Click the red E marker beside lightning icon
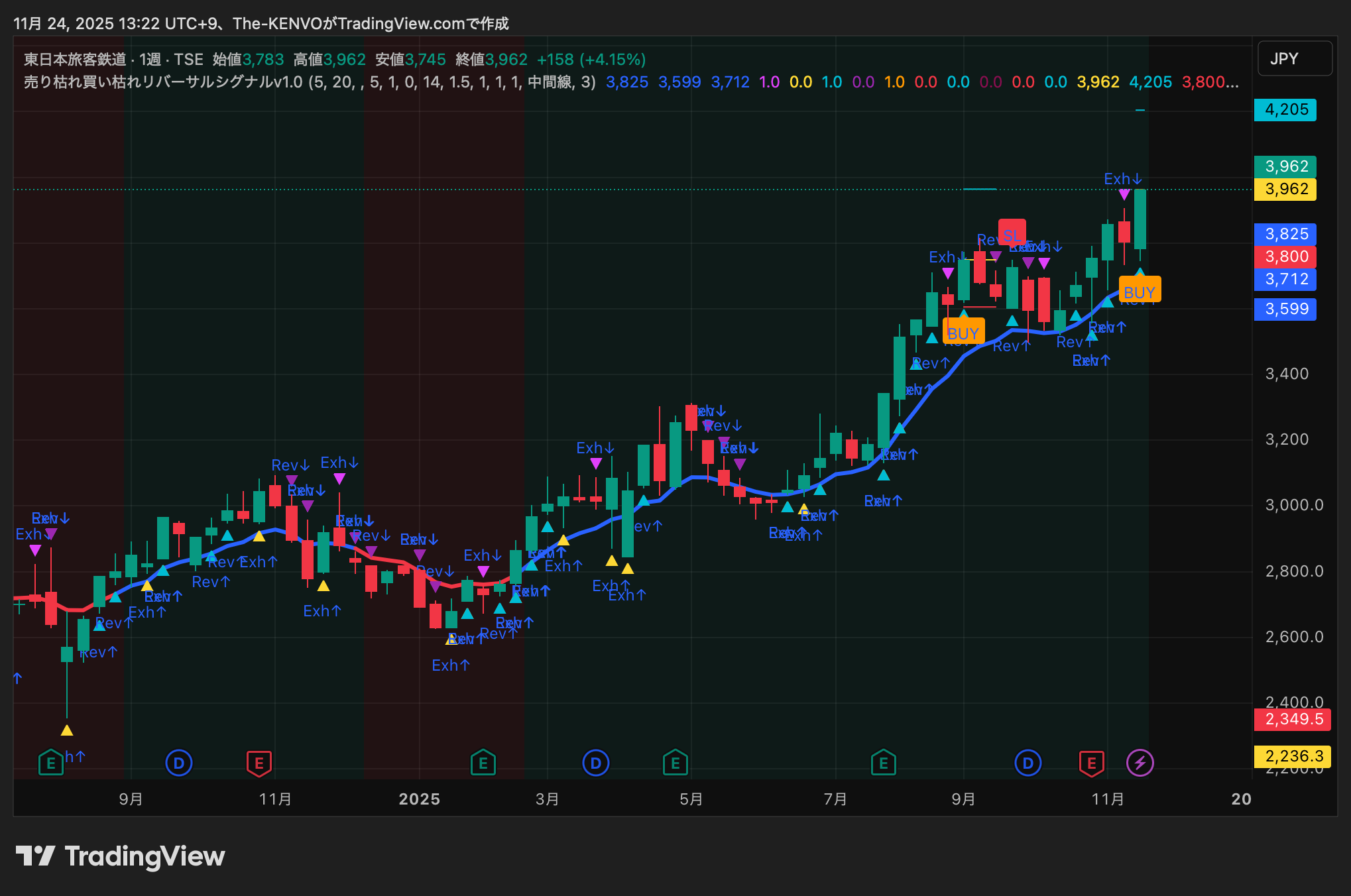 (1091, 763)
